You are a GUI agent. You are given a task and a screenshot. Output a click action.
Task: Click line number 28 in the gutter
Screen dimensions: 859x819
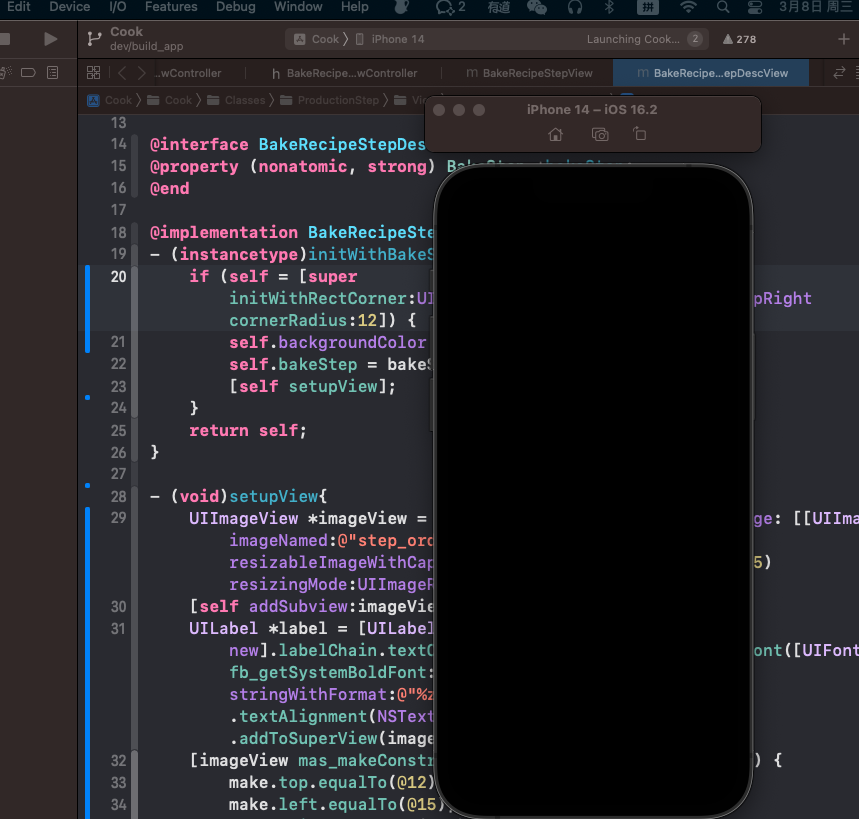point(118,496)
